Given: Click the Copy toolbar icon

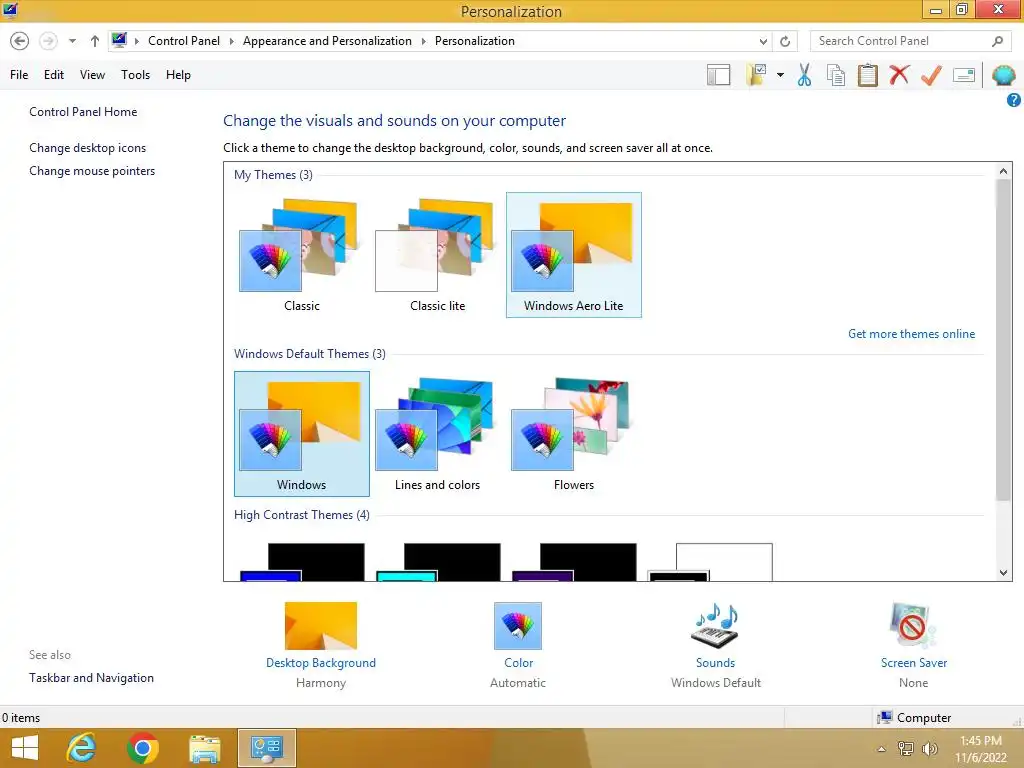Looking at the screenshot, I should coord(836,75).
